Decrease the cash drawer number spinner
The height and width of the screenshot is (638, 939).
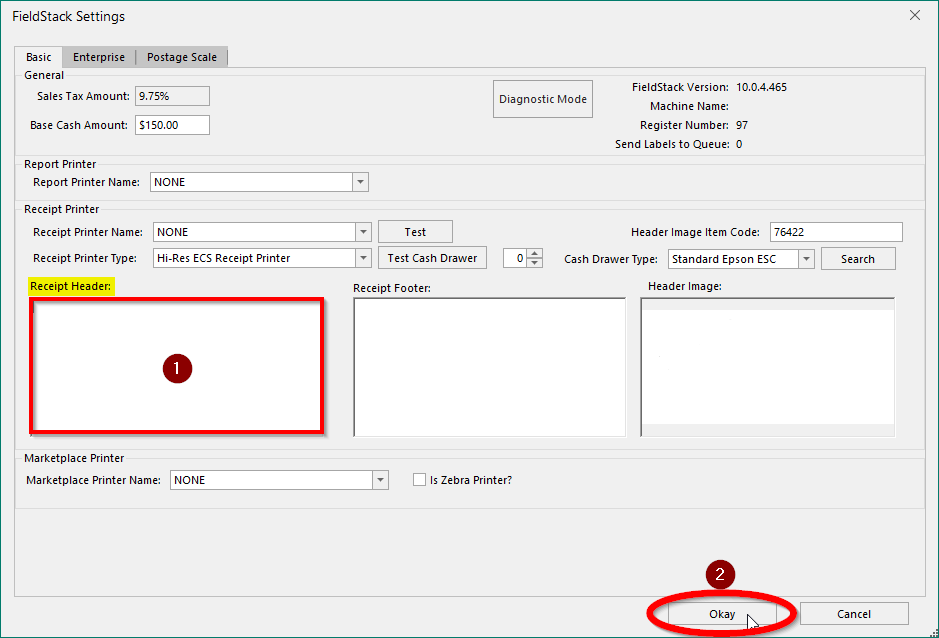[535, 263]
